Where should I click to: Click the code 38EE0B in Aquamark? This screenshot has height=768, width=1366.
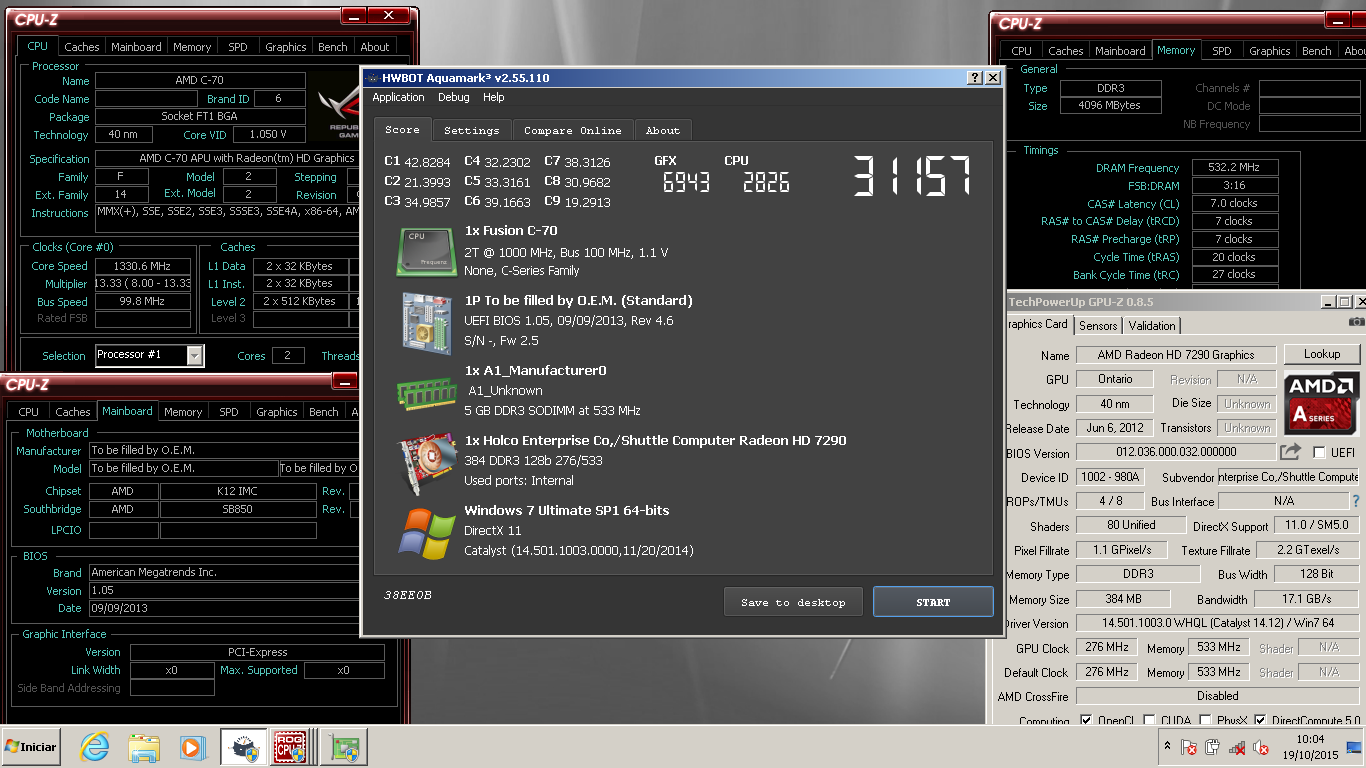[x=408, y=595]
